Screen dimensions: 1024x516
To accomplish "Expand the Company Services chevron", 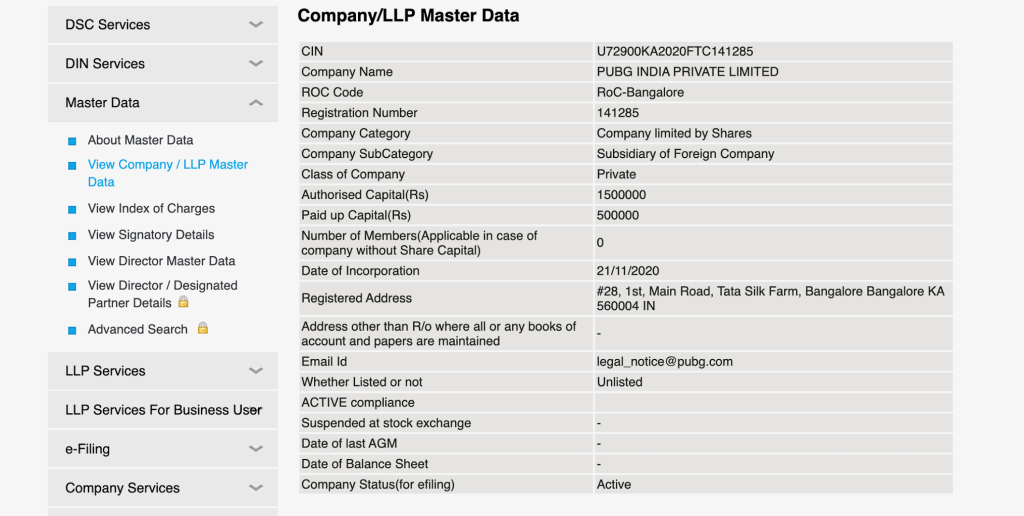I will point(256,489).
